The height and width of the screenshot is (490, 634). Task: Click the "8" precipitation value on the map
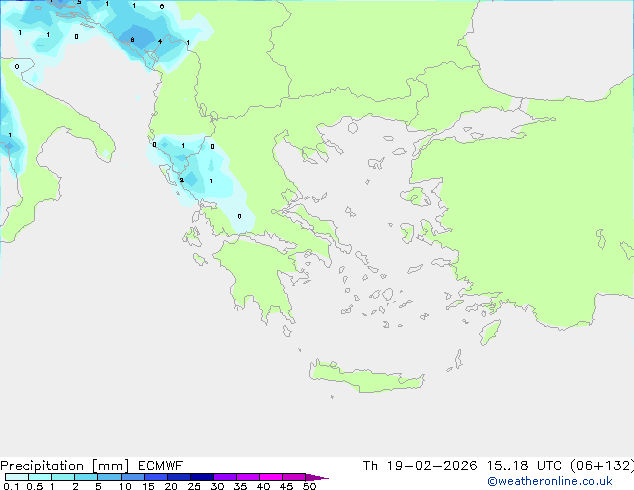click(132, 40)
